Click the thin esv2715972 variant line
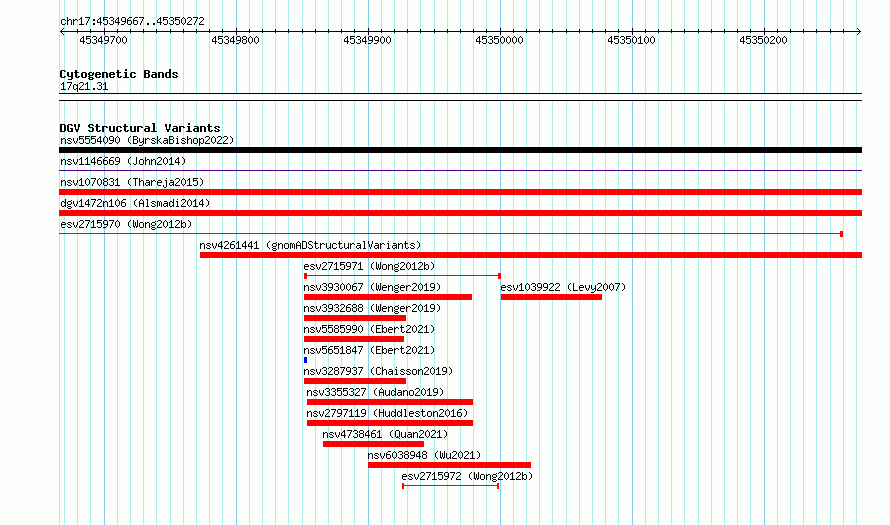The width and height of the screenshot is (890, 525). pyautogui.click(x=451, y=486)
